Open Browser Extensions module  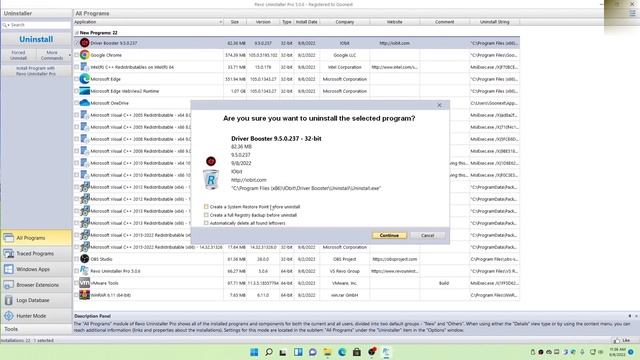(36, 285)
